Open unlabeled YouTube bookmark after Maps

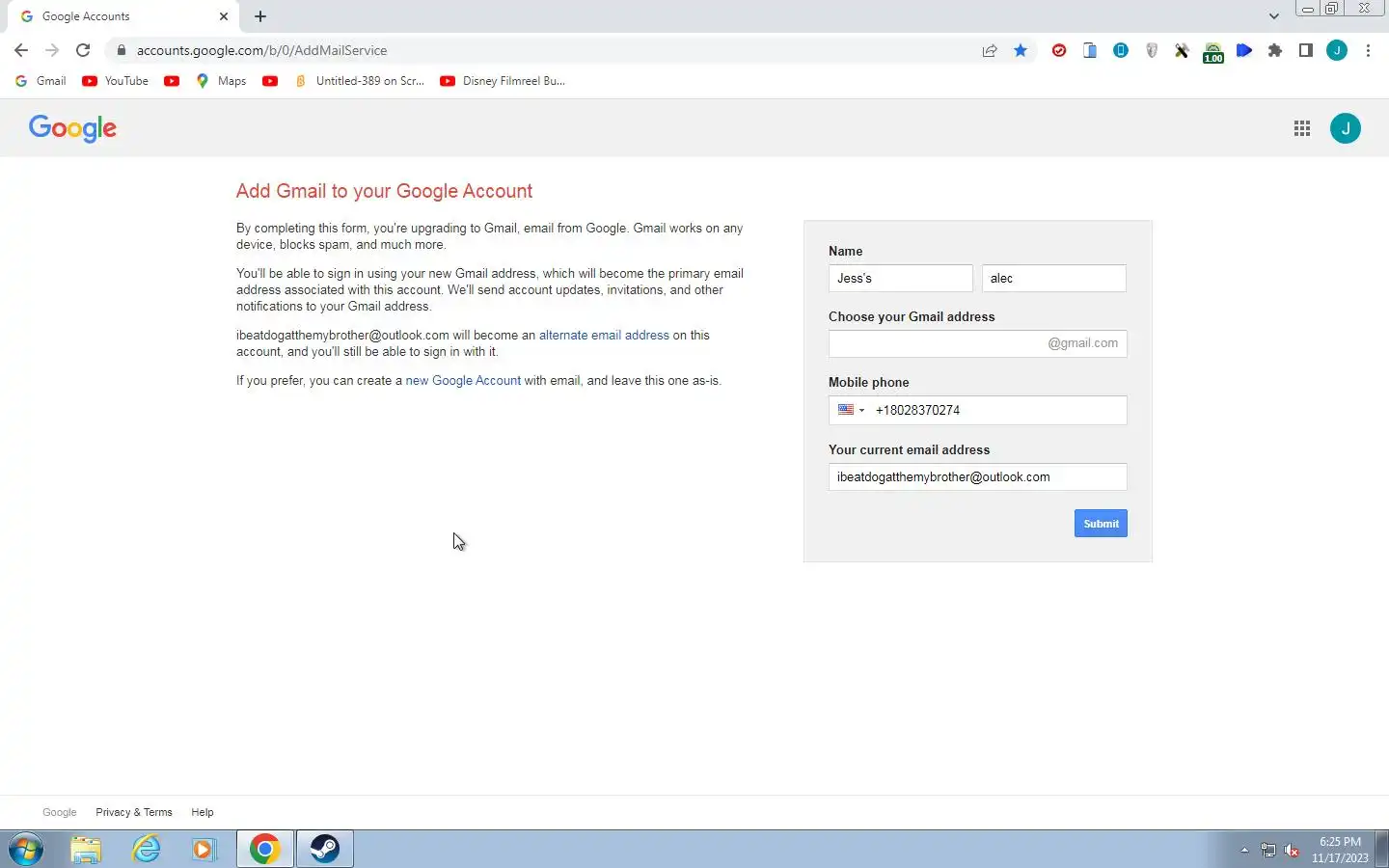tap(270, 81)
